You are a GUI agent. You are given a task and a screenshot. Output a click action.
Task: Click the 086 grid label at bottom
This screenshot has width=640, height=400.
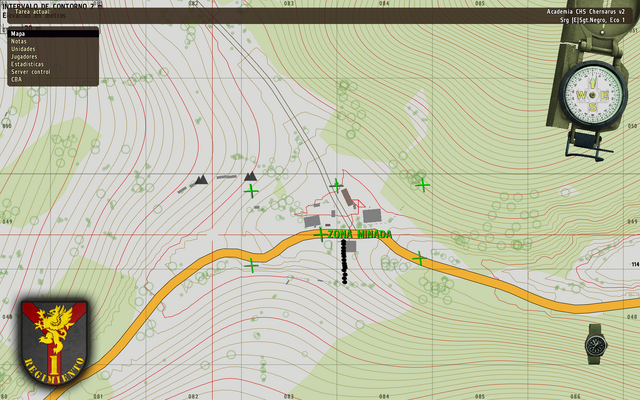[575, 396]
